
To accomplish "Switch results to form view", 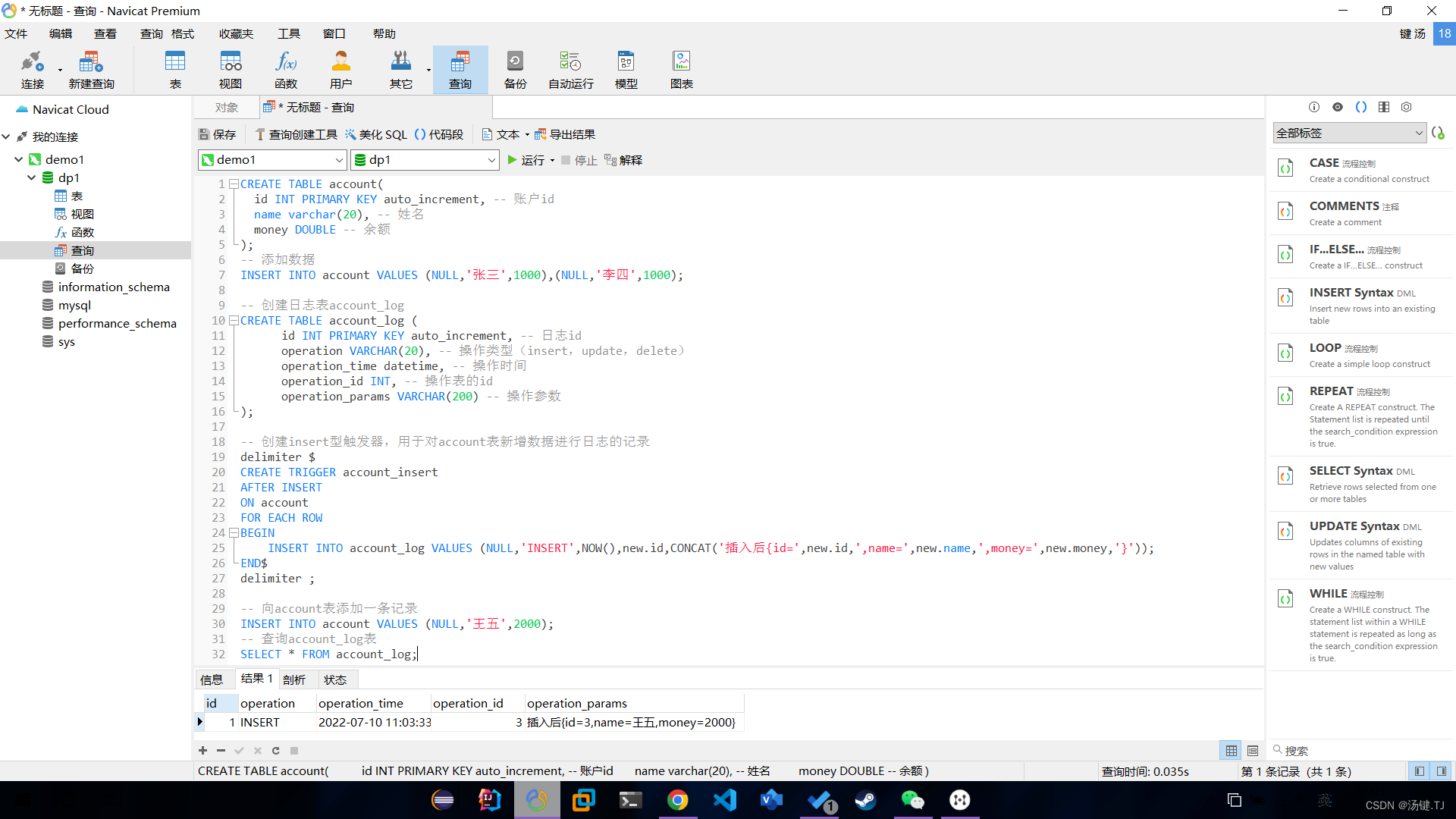I will (x=1253, y=751).
